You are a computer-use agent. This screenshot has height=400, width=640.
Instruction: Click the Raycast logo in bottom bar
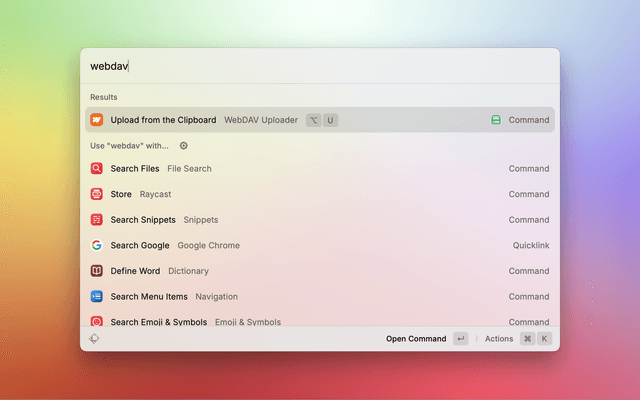point(94,339)
